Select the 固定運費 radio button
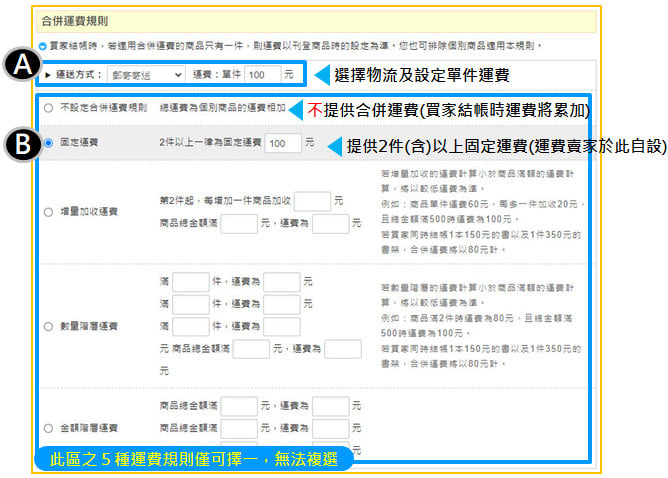668x478 pixels. [x=48, y=143]
